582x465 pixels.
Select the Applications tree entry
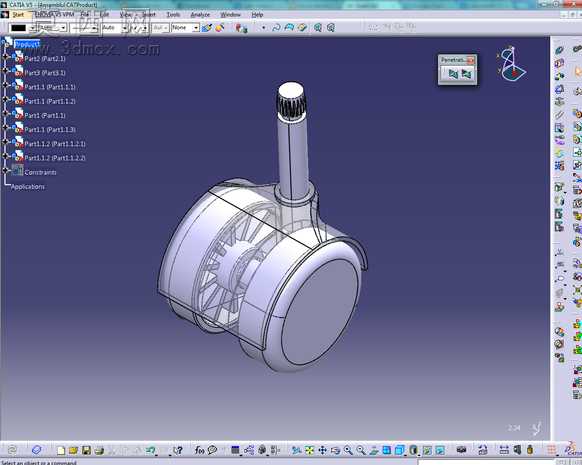pos(27,187)
